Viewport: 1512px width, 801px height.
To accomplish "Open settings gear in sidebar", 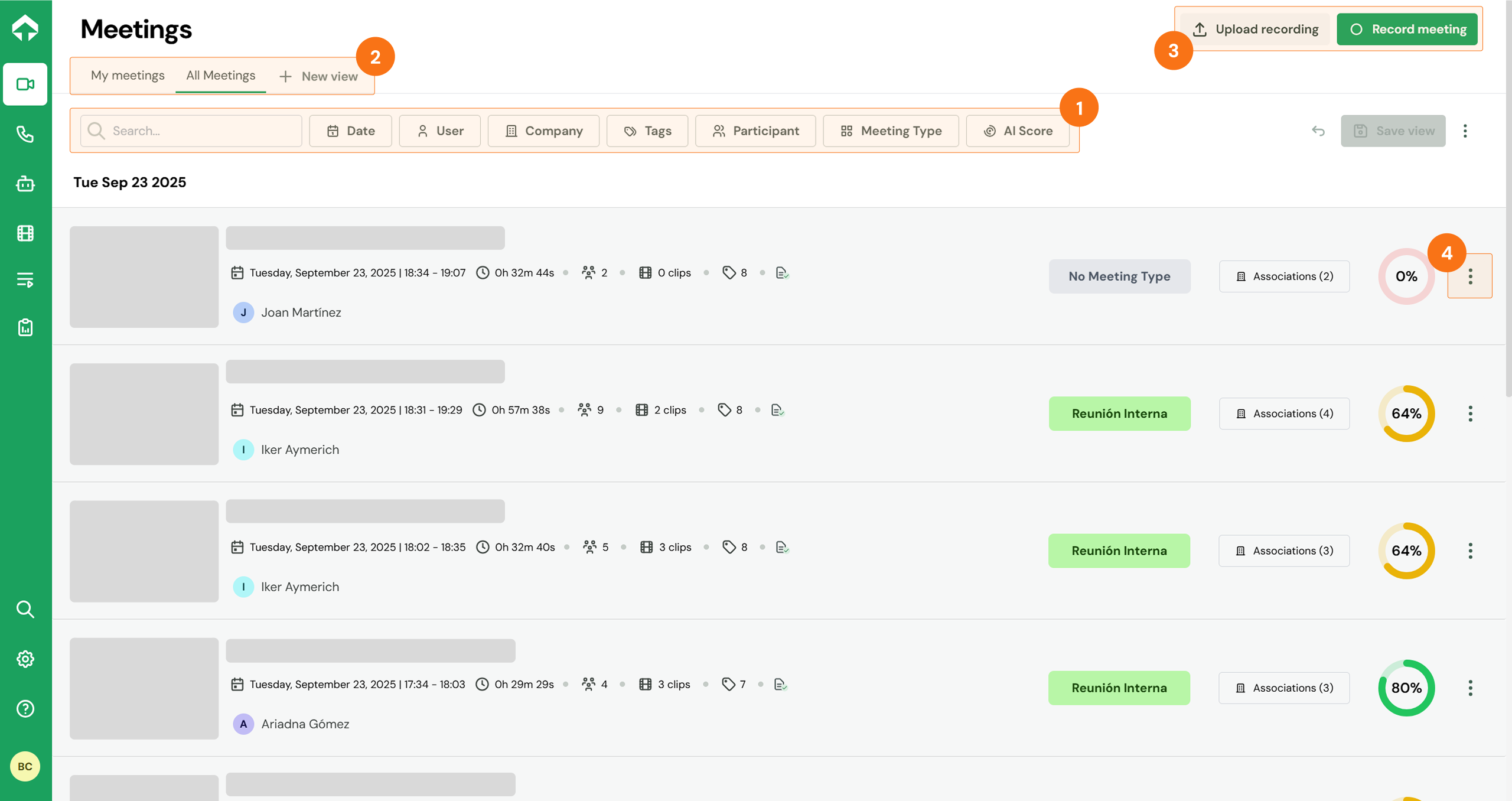I will (25, 659).
